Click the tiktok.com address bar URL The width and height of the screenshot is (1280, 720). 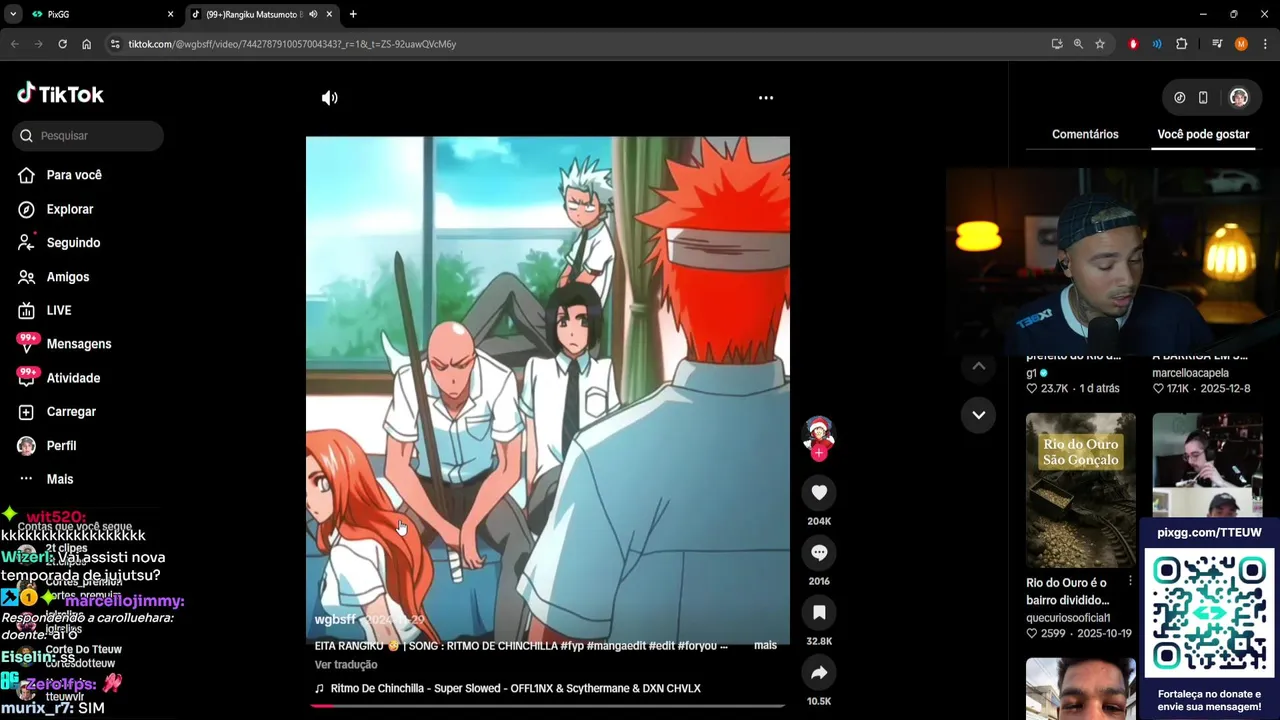[x=292, y=44]
